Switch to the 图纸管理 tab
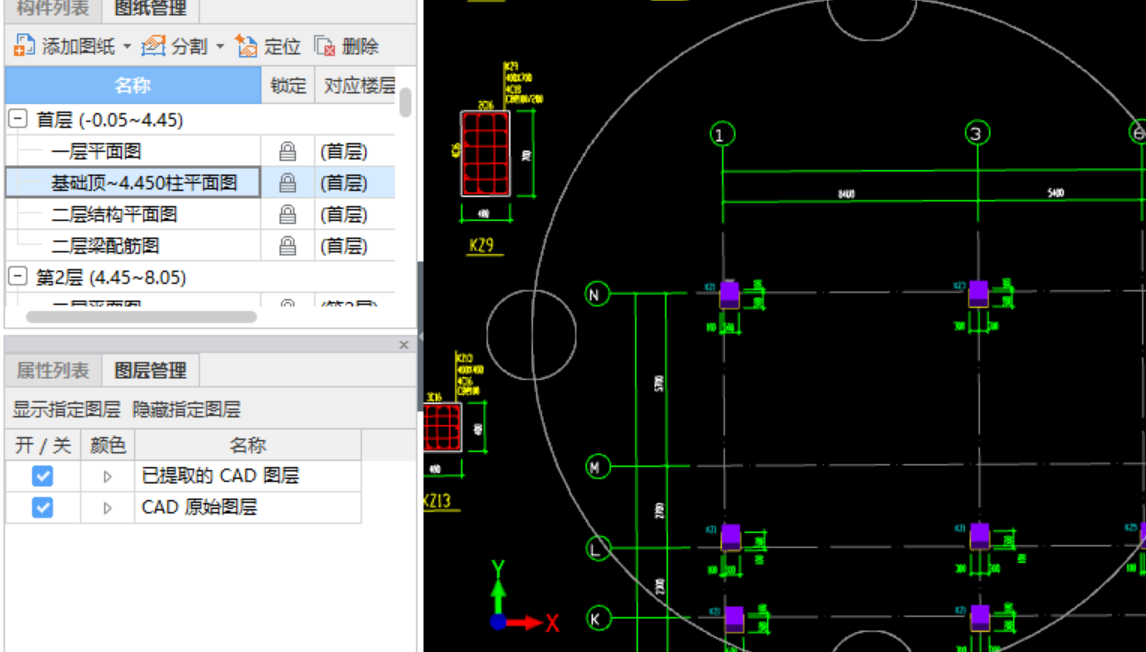 150,9
